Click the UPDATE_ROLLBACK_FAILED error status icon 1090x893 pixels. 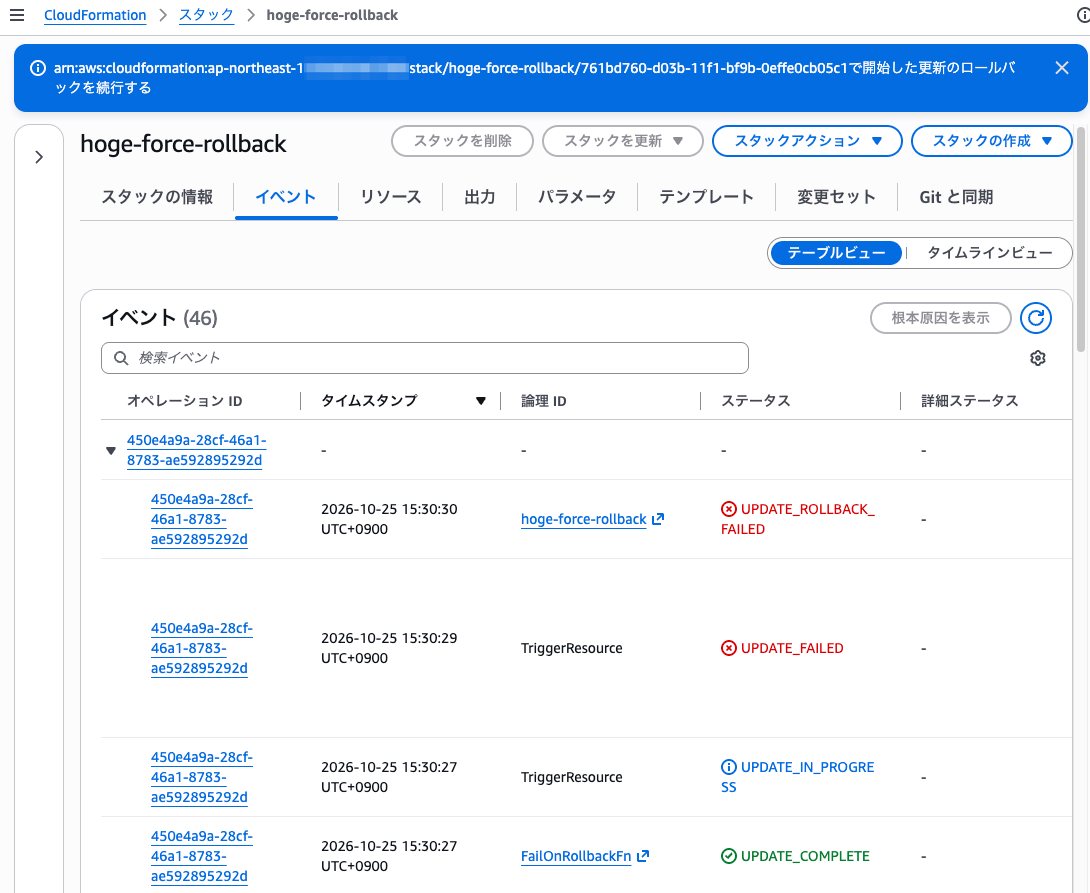tap(729, 509)
